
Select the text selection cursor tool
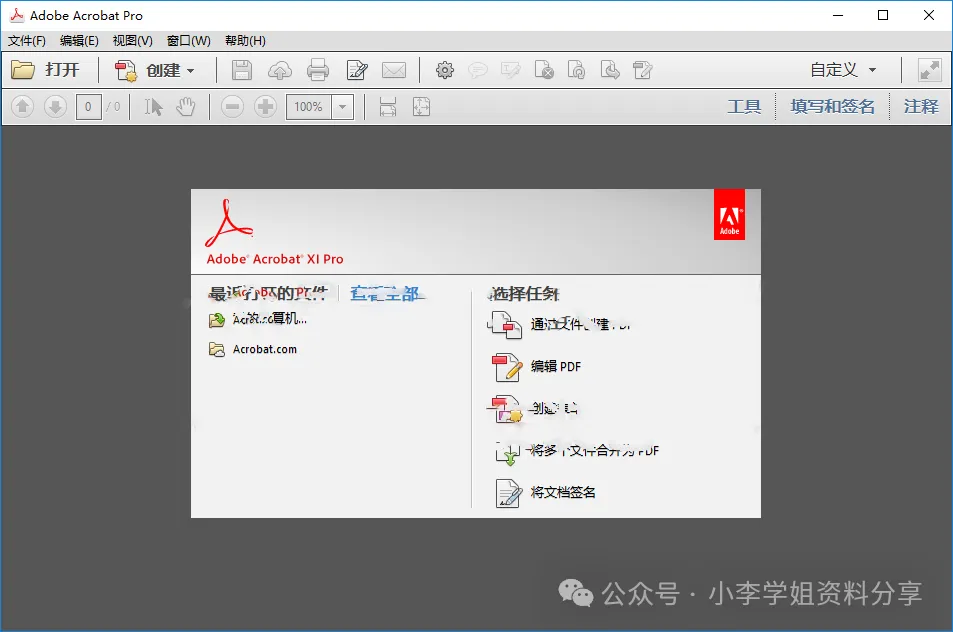coord(153,107)
